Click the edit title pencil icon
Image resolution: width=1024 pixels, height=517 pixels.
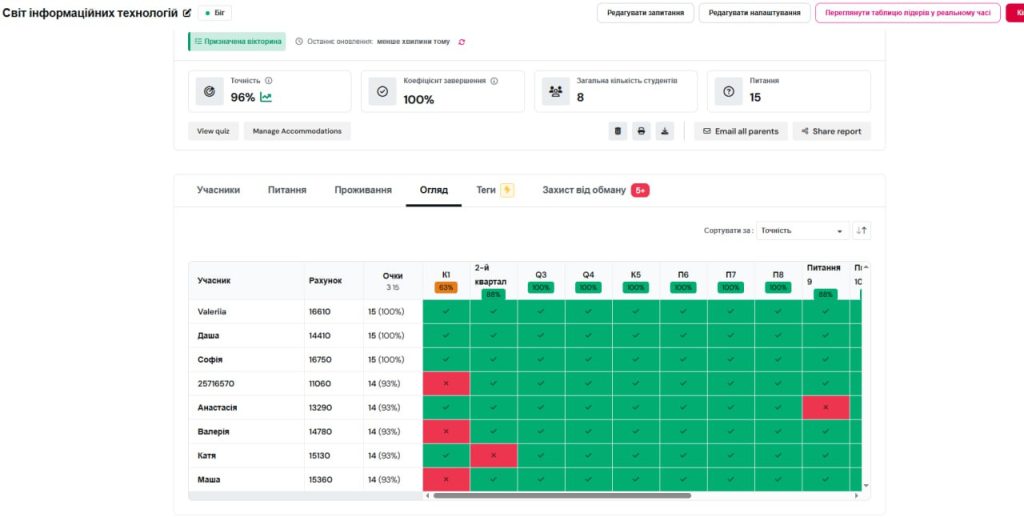pos(187,13)
